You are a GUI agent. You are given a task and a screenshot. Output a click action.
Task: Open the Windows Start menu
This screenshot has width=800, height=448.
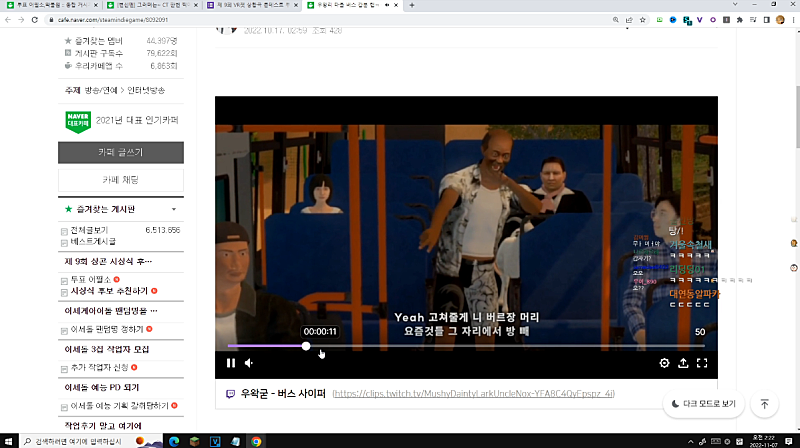(8, 441)
